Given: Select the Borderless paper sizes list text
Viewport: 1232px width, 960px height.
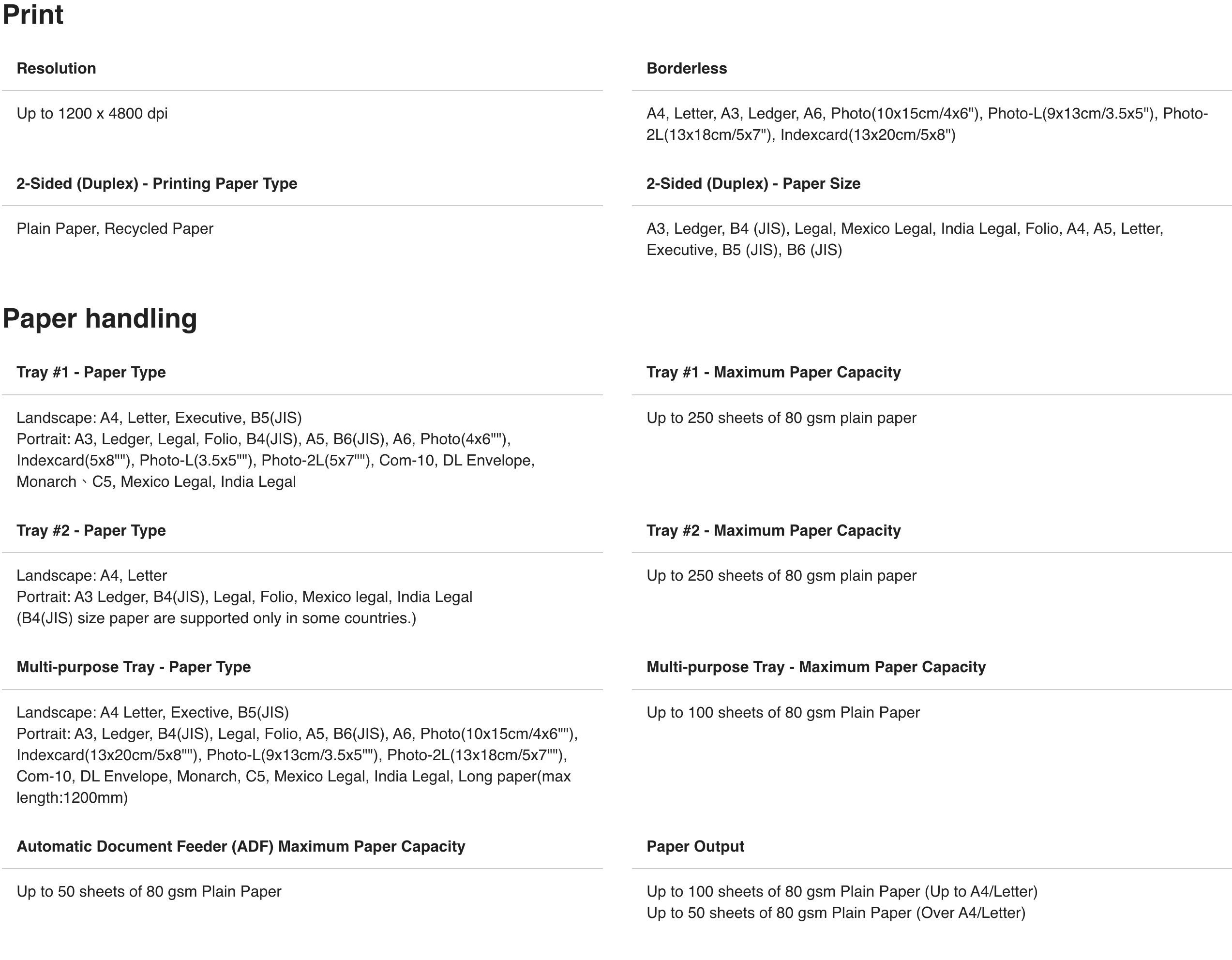Looking at the screenshot, I should (927, 124).
